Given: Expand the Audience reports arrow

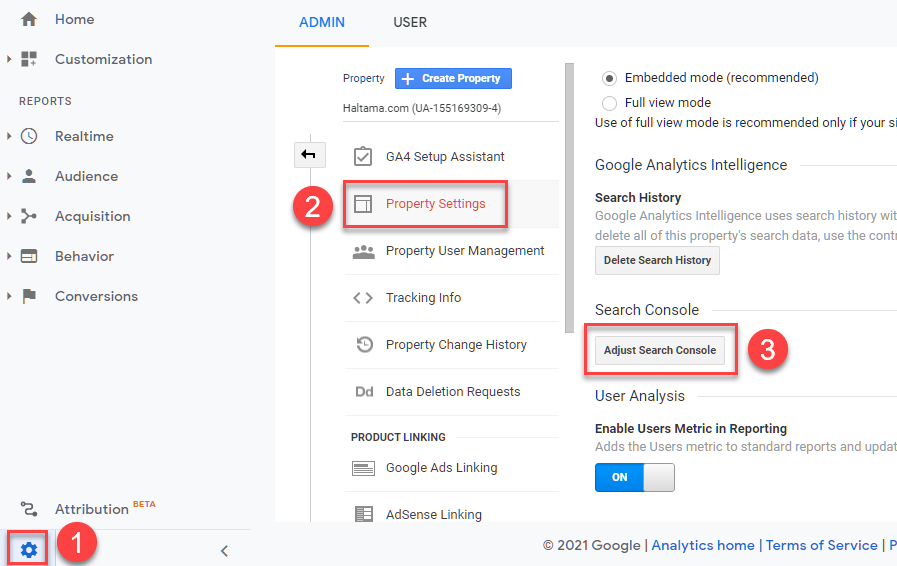Looking at the screenshot, I should pyautogui.click(x=9, y=176).
